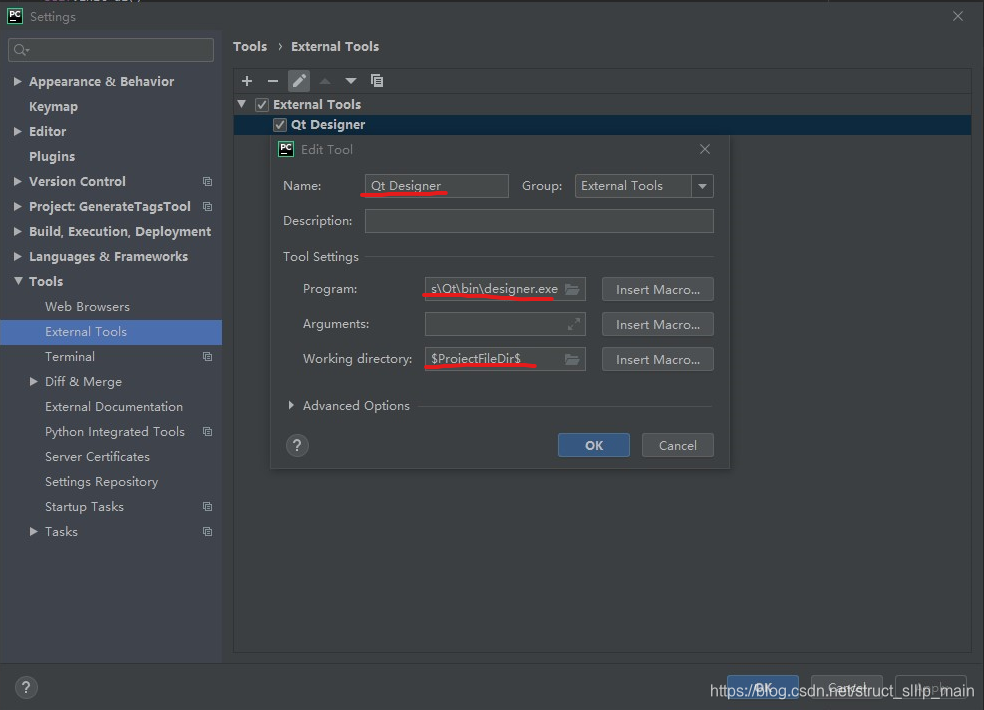Expand Version Control section
The height and width of the screenshot is (710, 984).
pos(18,181)
